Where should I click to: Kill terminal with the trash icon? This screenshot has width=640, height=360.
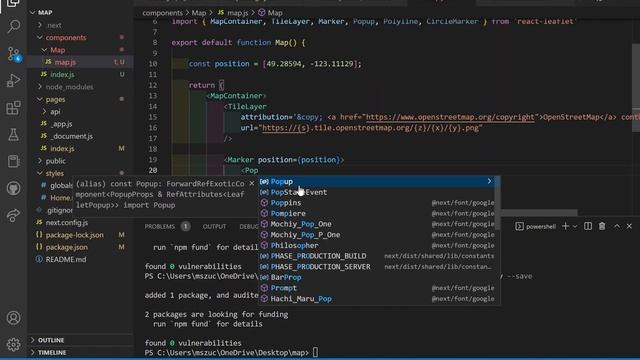point(602,226)
